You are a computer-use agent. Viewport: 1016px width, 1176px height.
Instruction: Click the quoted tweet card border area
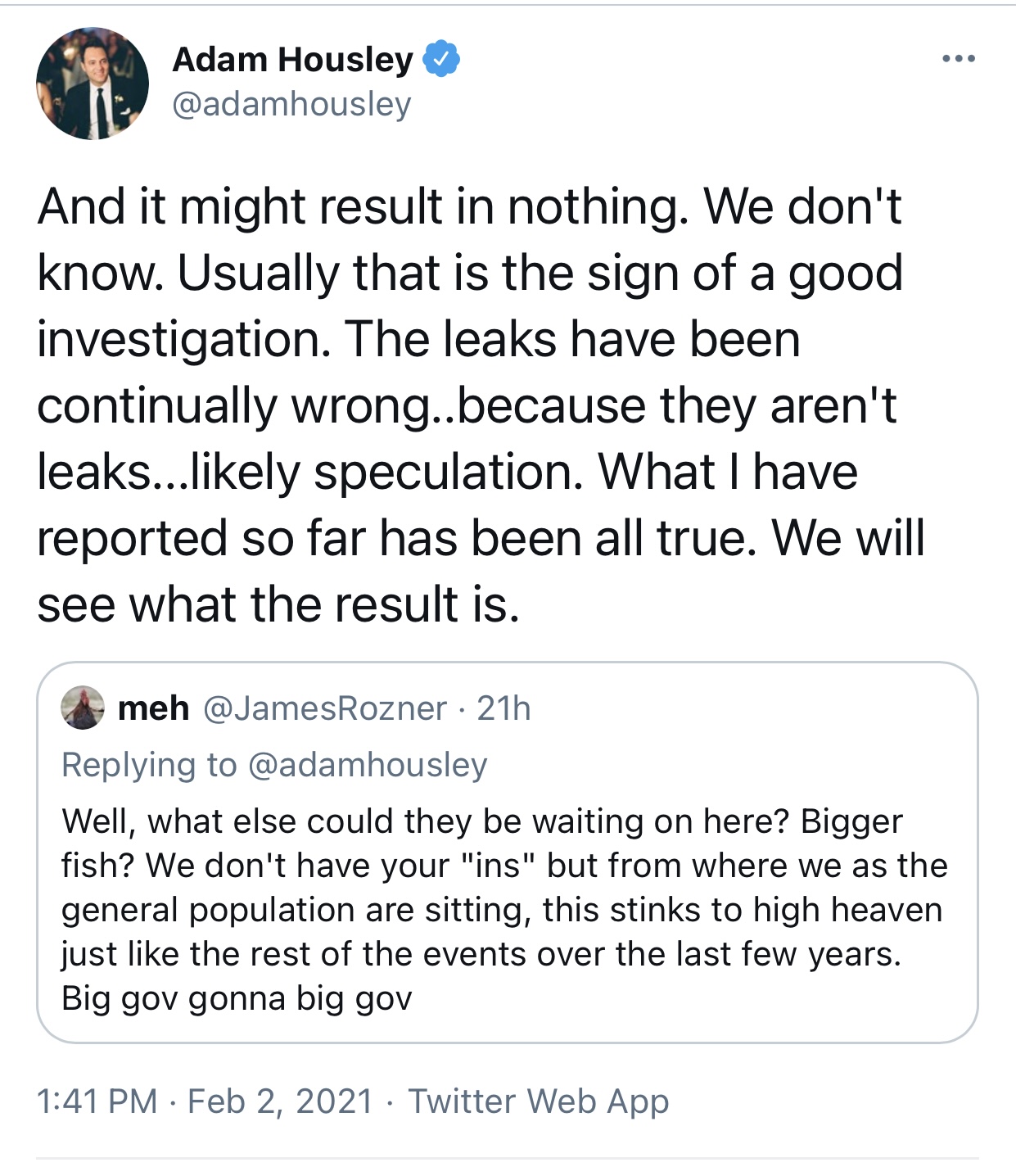point(508,853)
